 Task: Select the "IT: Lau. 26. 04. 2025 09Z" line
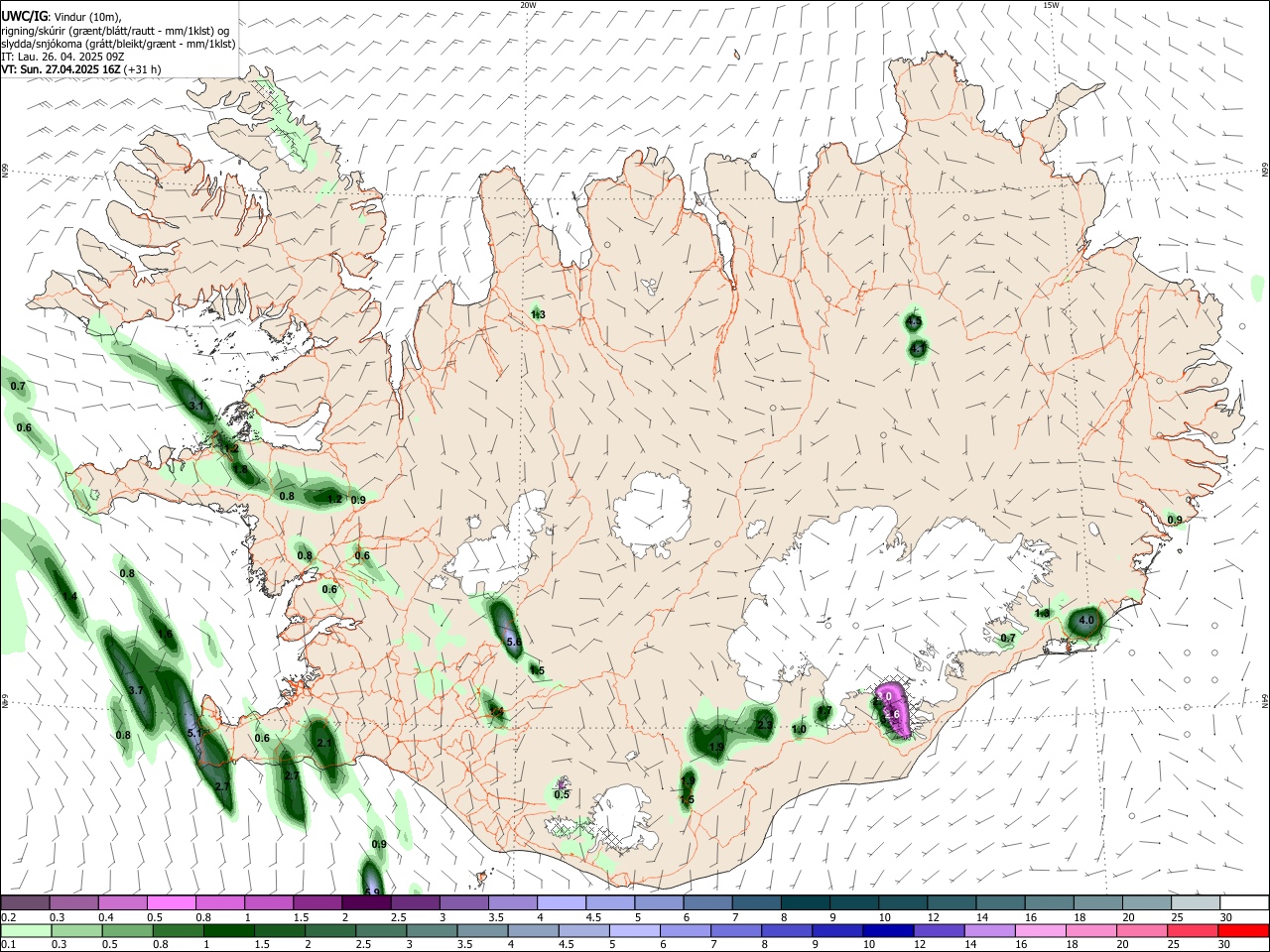(63, 57)
